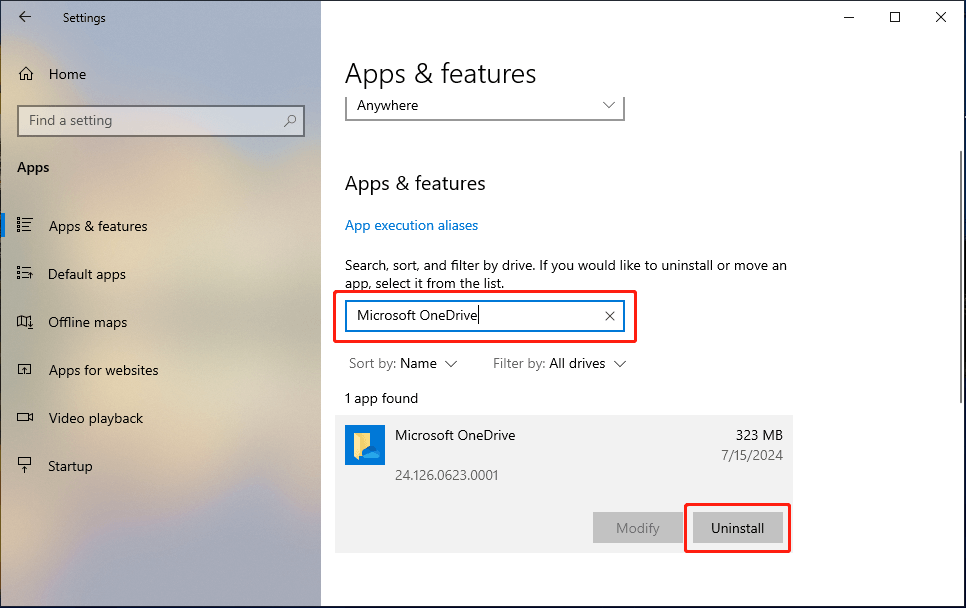Click the Video playback camera icon
The image size is (966, 608).
click(25, 418)
